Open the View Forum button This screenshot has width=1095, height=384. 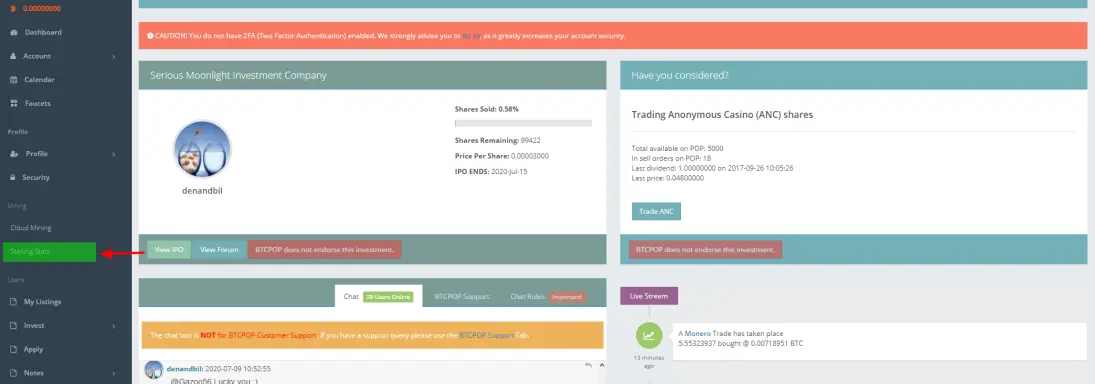[219, 249]
